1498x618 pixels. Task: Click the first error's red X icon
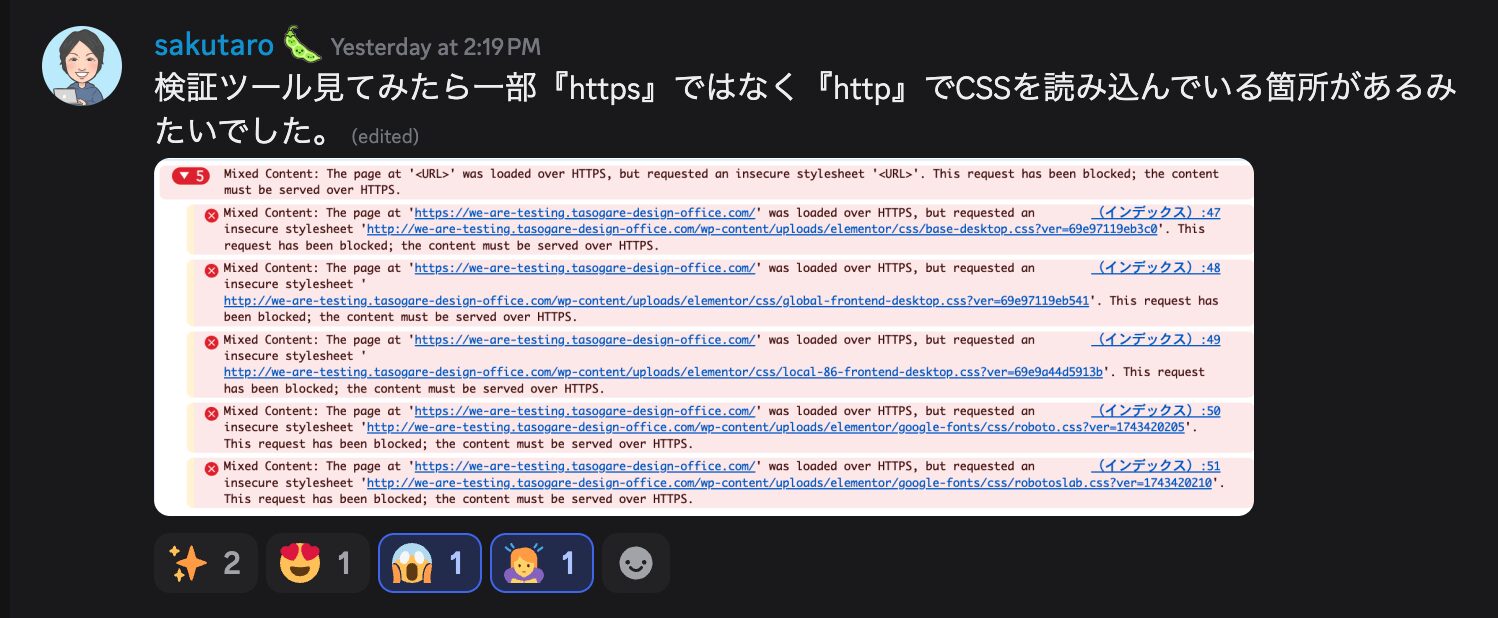[x=211, y=215]
